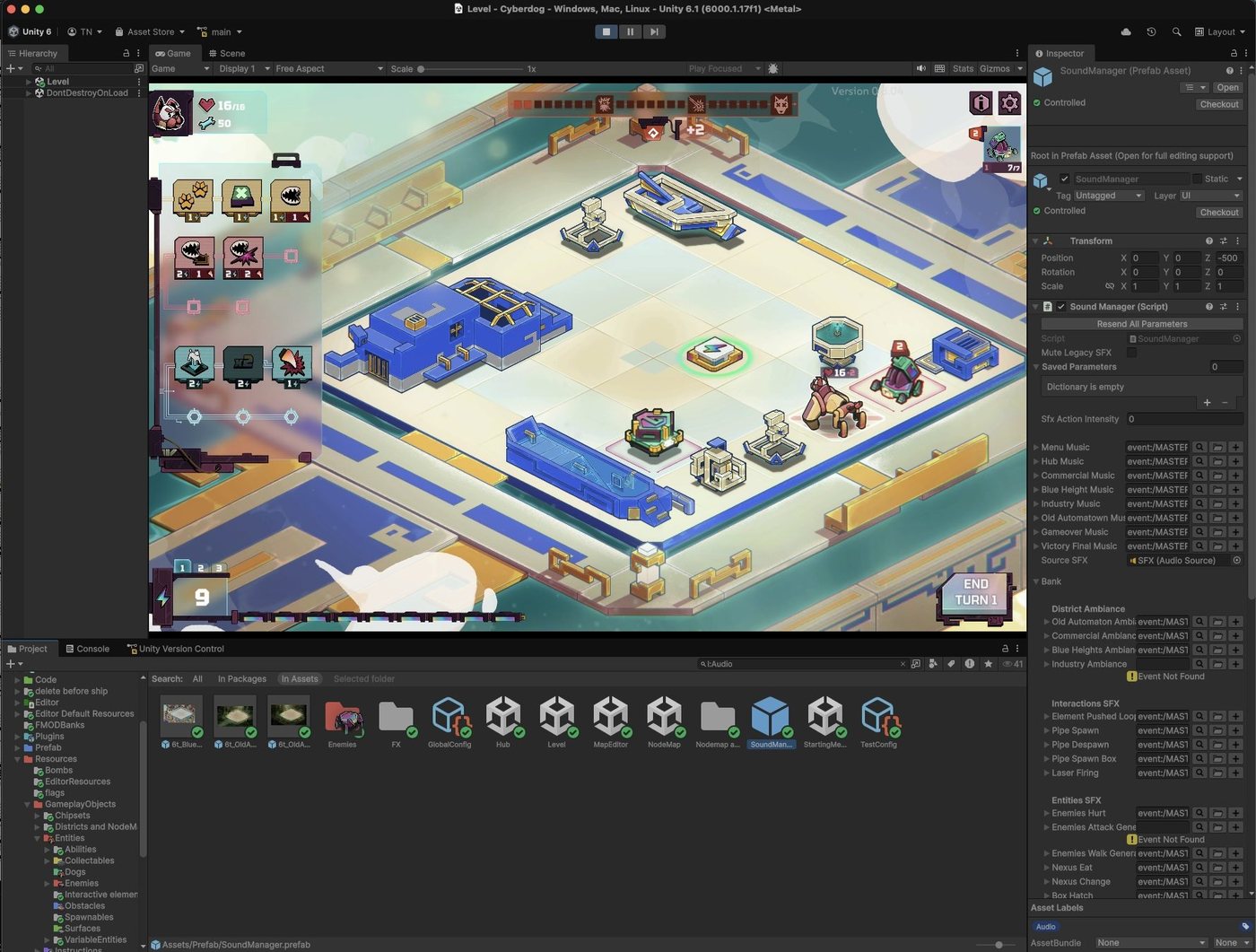Adjust the Game view Scale slider
Viewport: 1256px width, 952px height.
click(471, 68)
